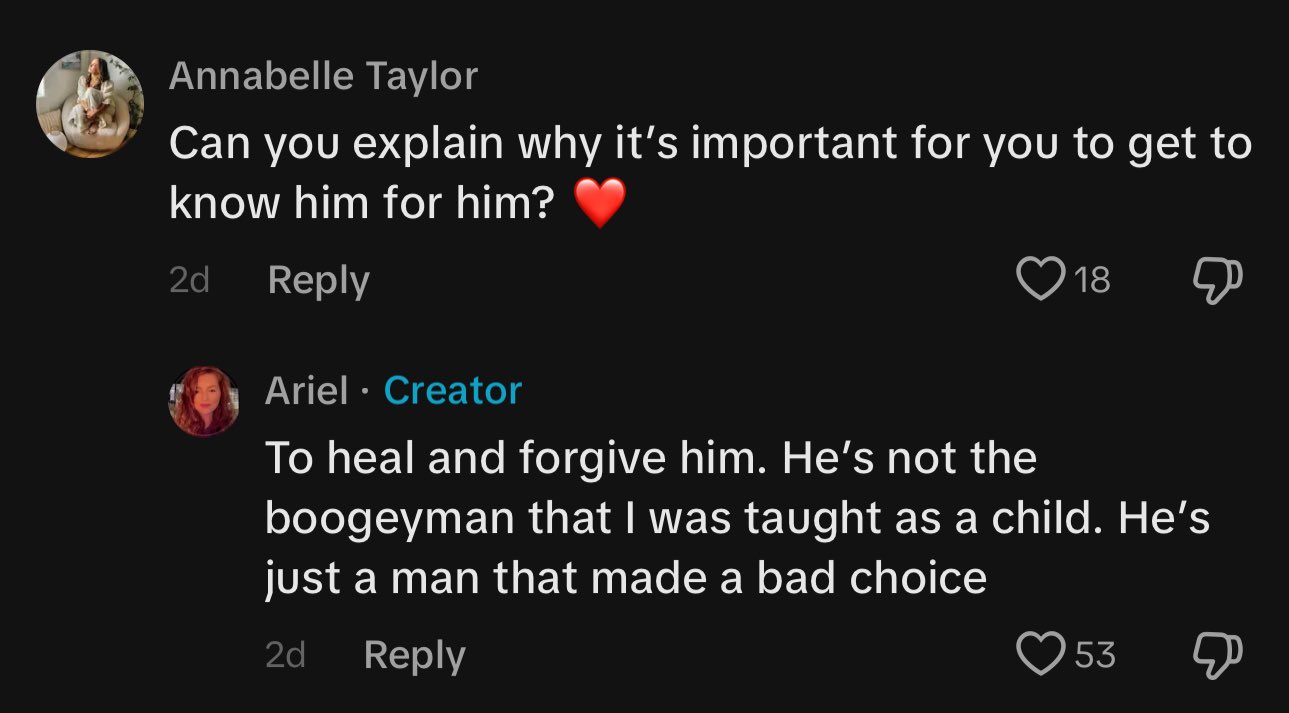Image resolution: width=1289 pixels, height=713 pixels.
Task: Click the "know him for him?" text
Action: point(361,203)
